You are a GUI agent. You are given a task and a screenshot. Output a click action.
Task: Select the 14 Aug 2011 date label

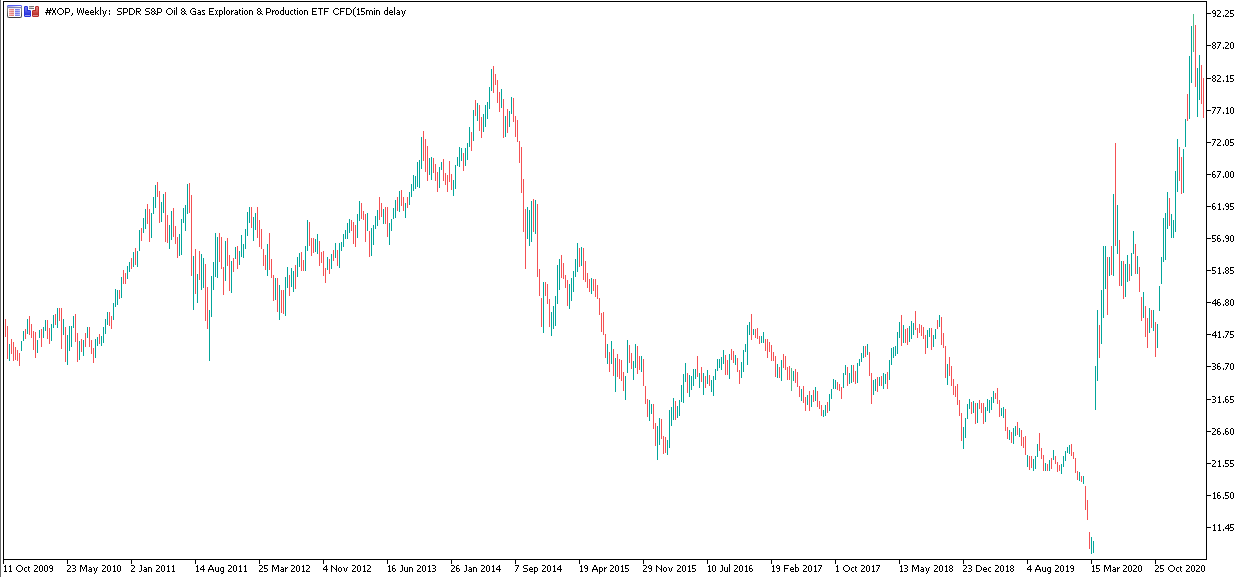click(221, 568)
